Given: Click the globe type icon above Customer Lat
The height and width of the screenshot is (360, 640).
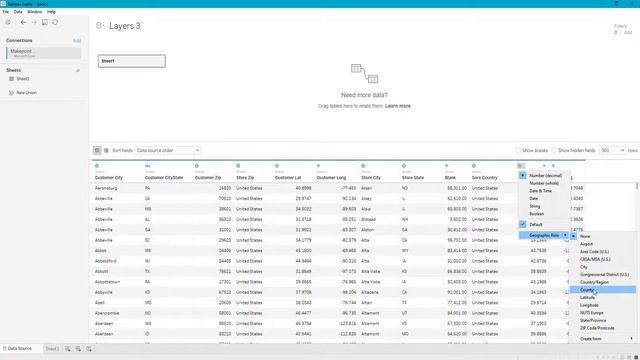Looking at the screenshot, I should point(277,166).
